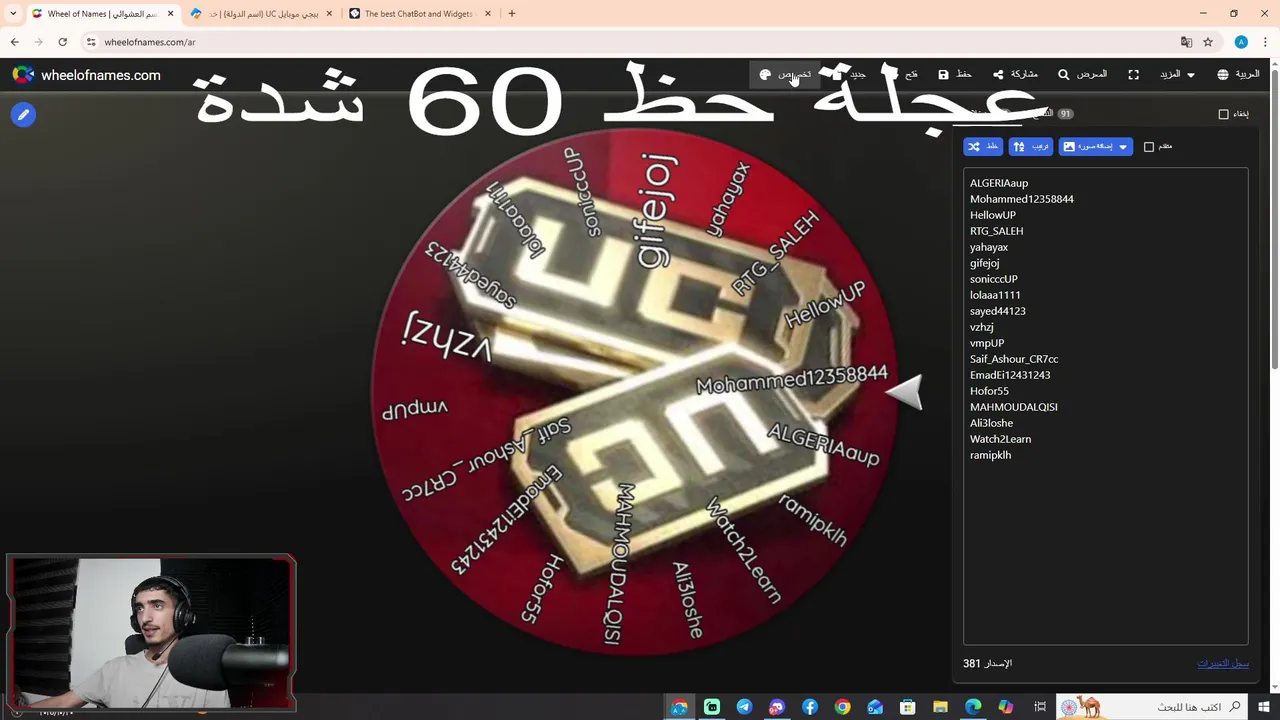This screenshot has height=720, width=1280.
Task: Open Task View from the taskbar
Action: (x=1040, y=708)
